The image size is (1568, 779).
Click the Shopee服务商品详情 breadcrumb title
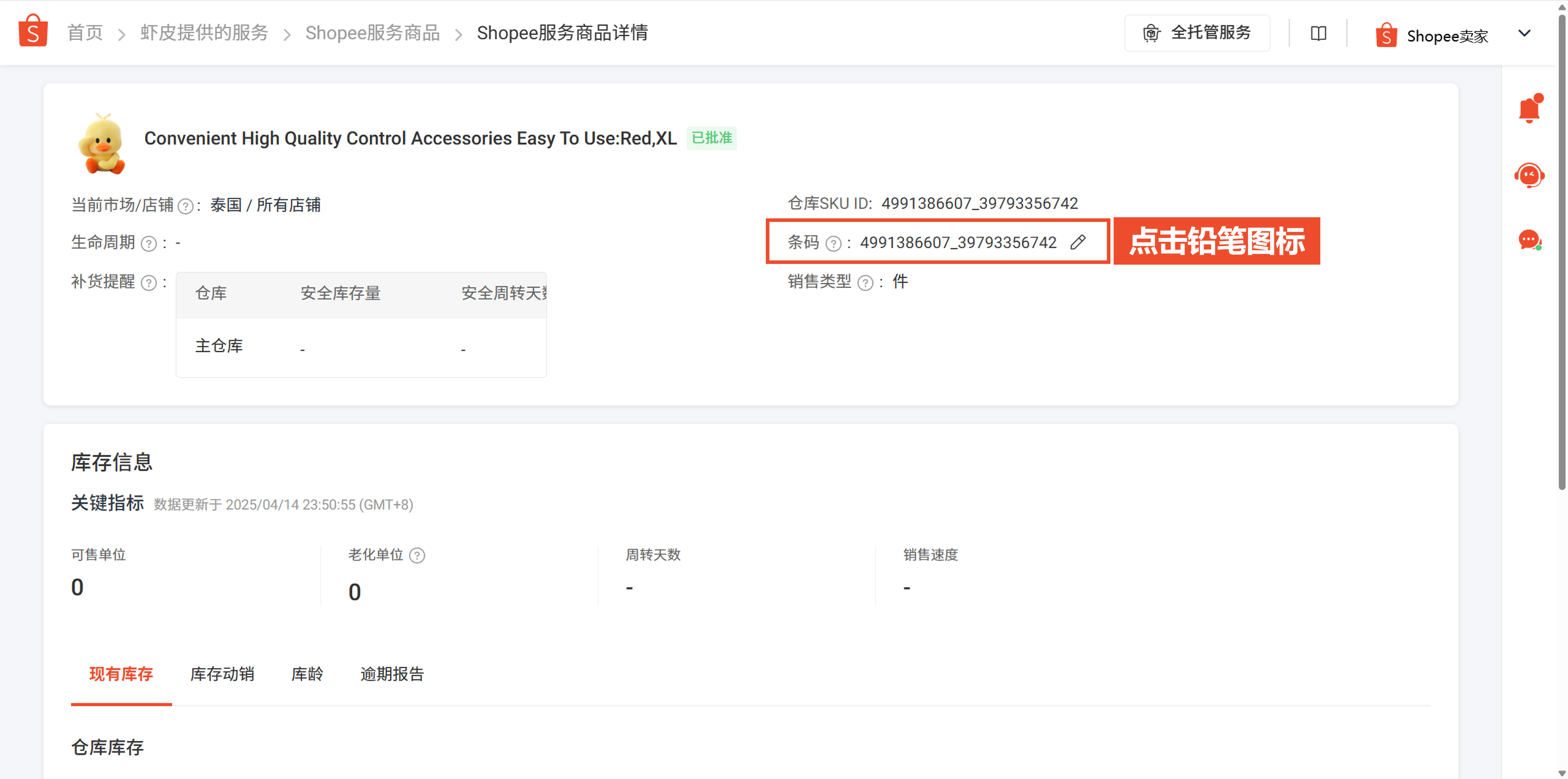[562, 33]
